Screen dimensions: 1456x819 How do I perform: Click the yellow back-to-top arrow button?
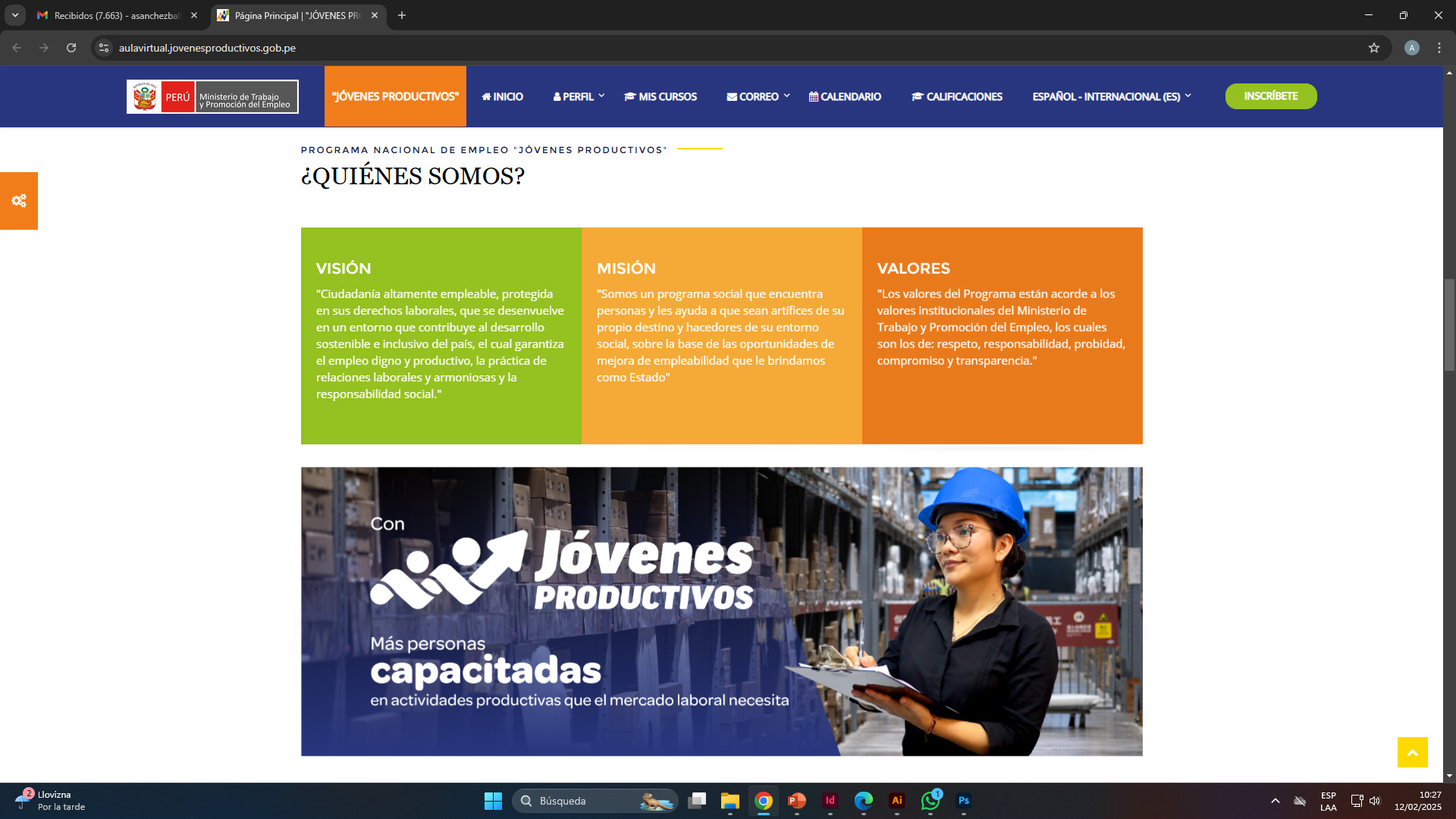pyautogui.click(x=1412, y=752)
